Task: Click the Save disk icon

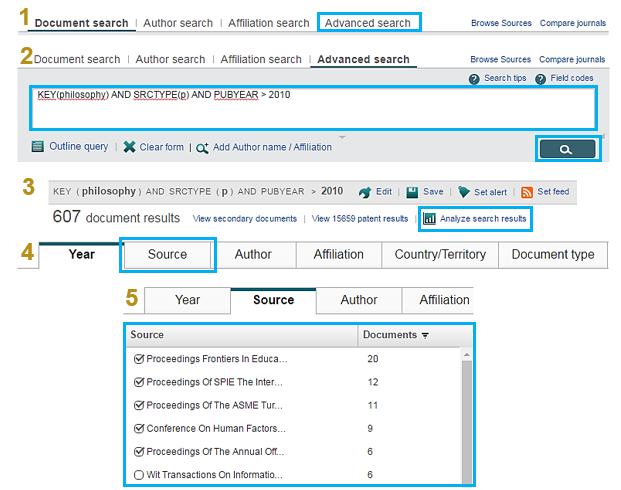Action: click(x=414, y=192)
